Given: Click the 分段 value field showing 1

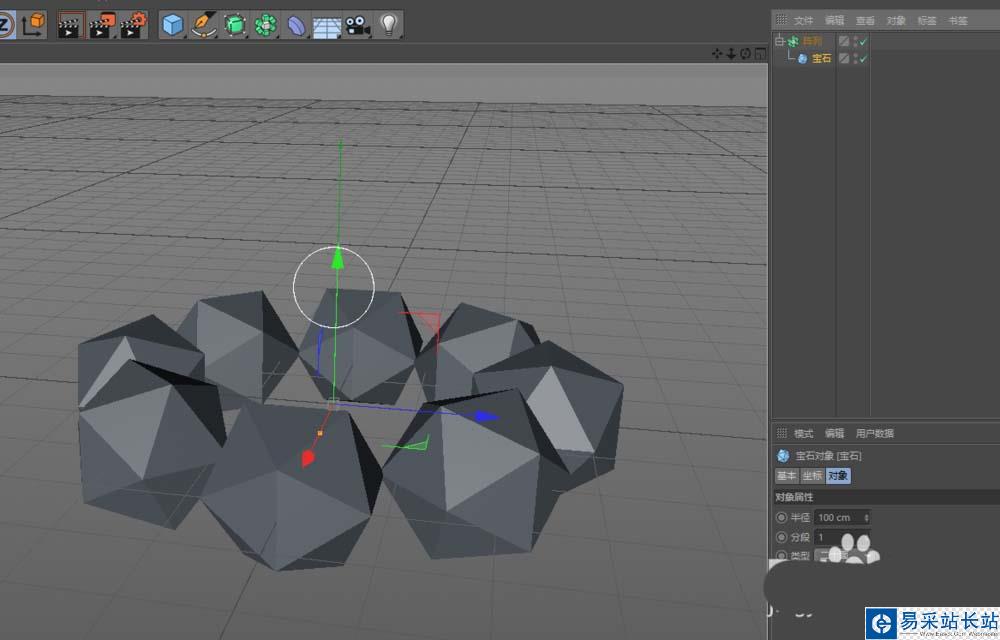Looking at the screenshot, I should pyautogui.click(x=842, y=537).
